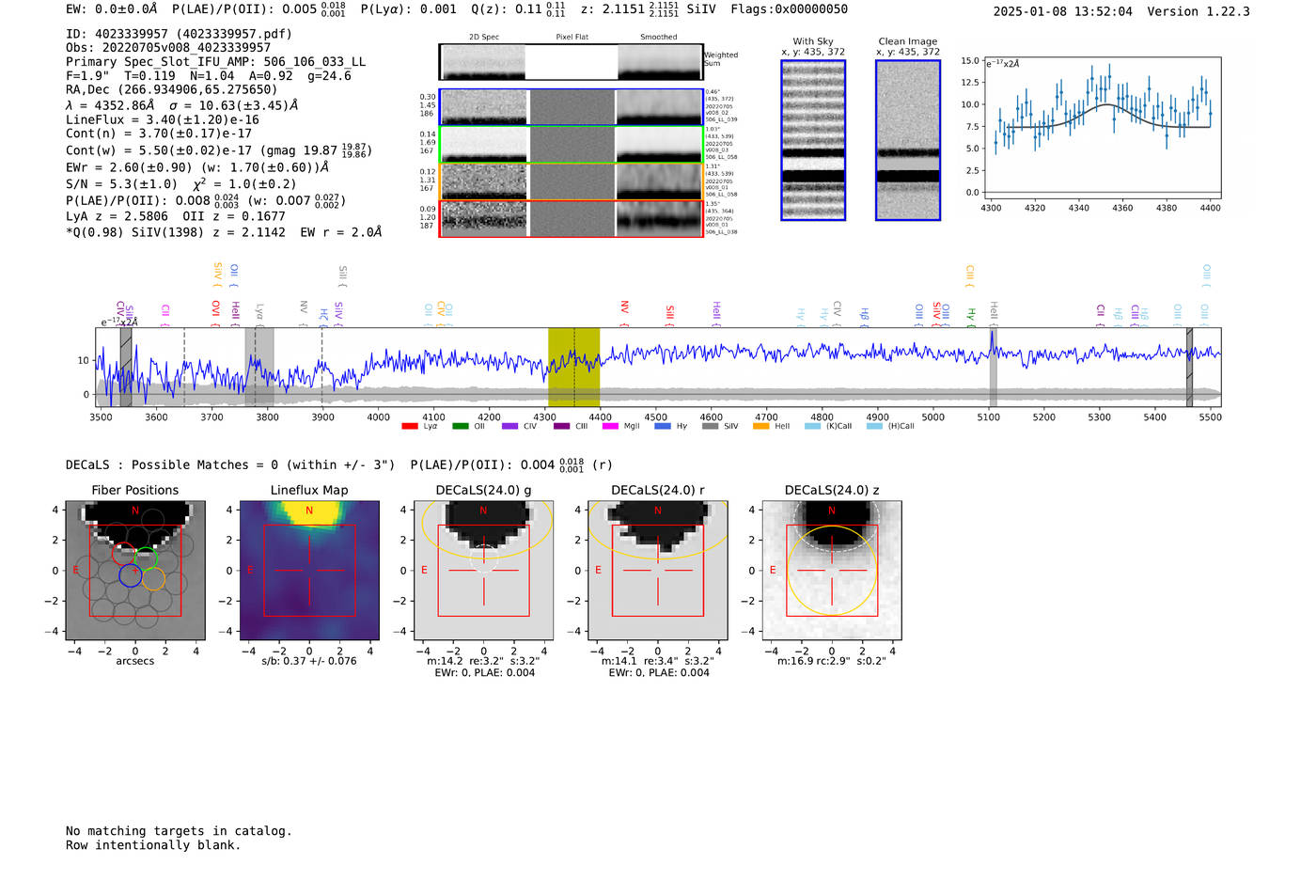This screenshot has width=1316, height=896.
Task: Click the blue Hγ legend swatch
Action: [x=663, y=426]
